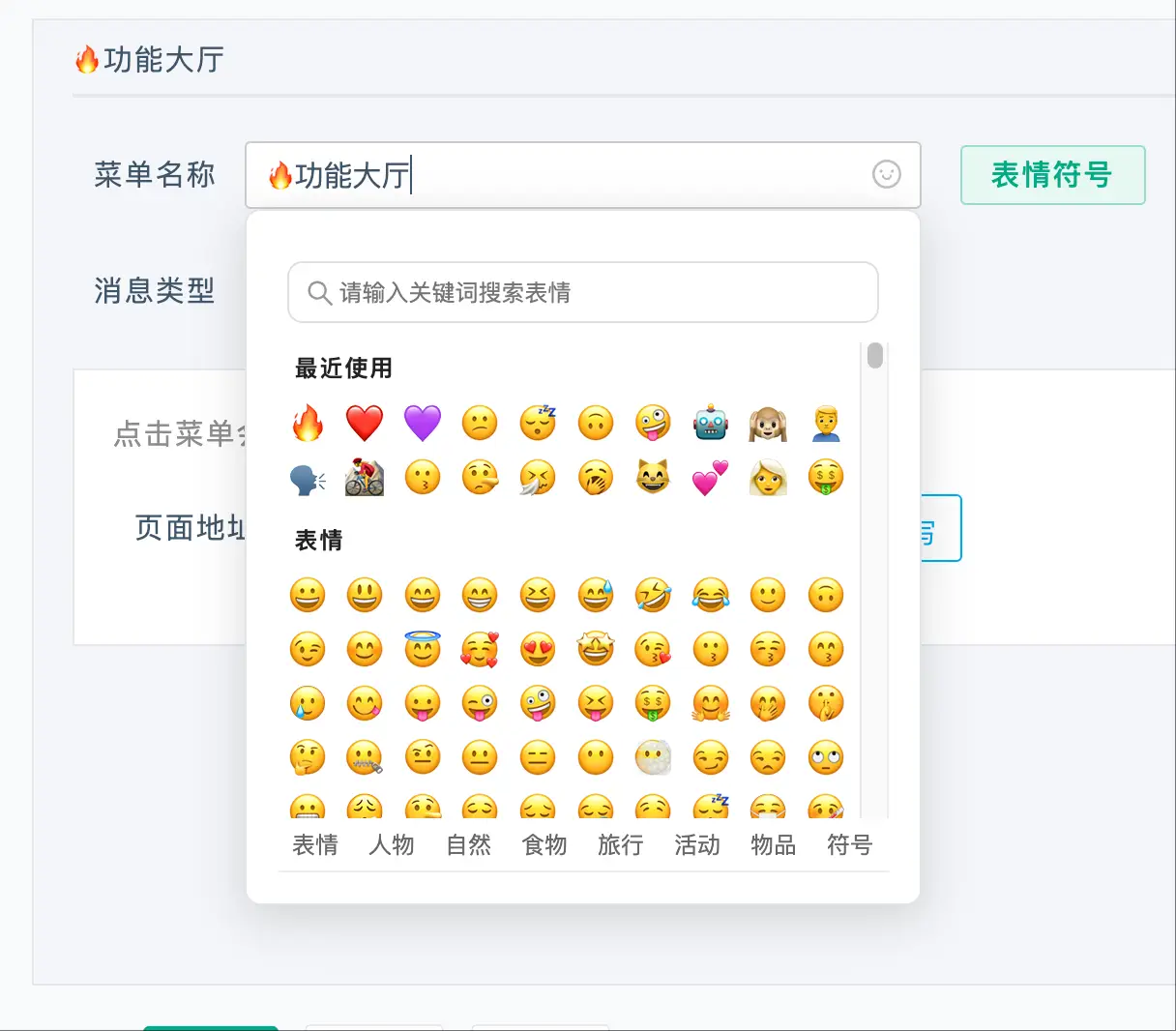Select the red heart emoji
1176x1031 pixels.
click(x=365, y=424)
